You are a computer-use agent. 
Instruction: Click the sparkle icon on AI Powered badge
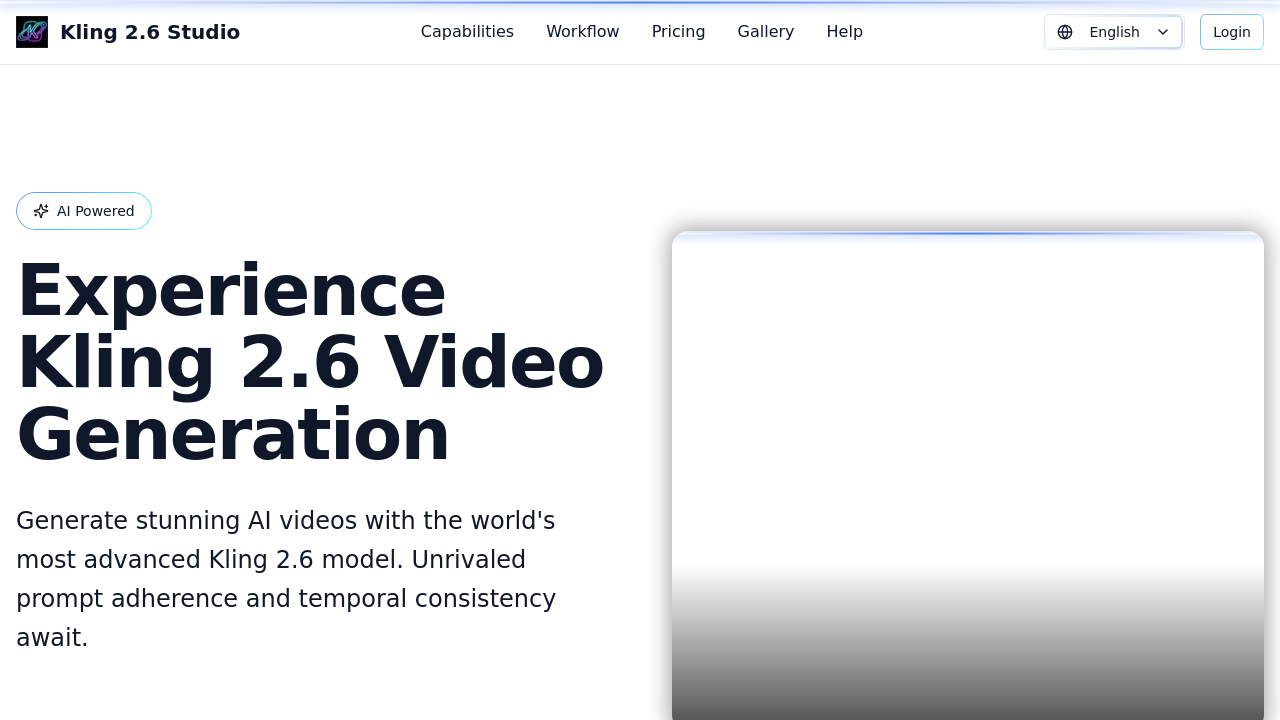[x=41, y=210]
